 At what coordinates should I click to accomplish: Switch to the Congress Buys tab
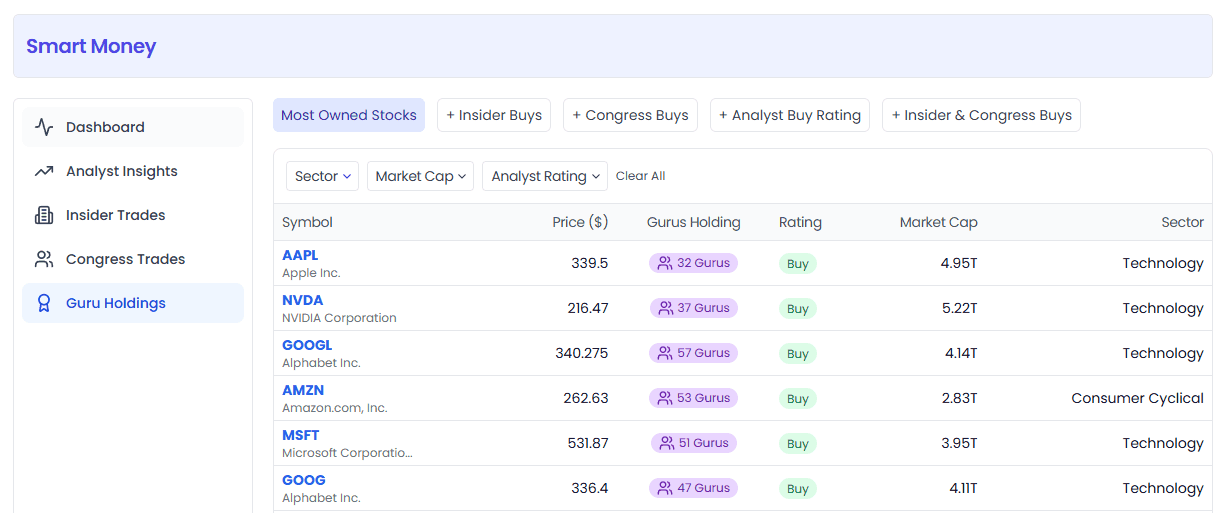pos(630,115)
